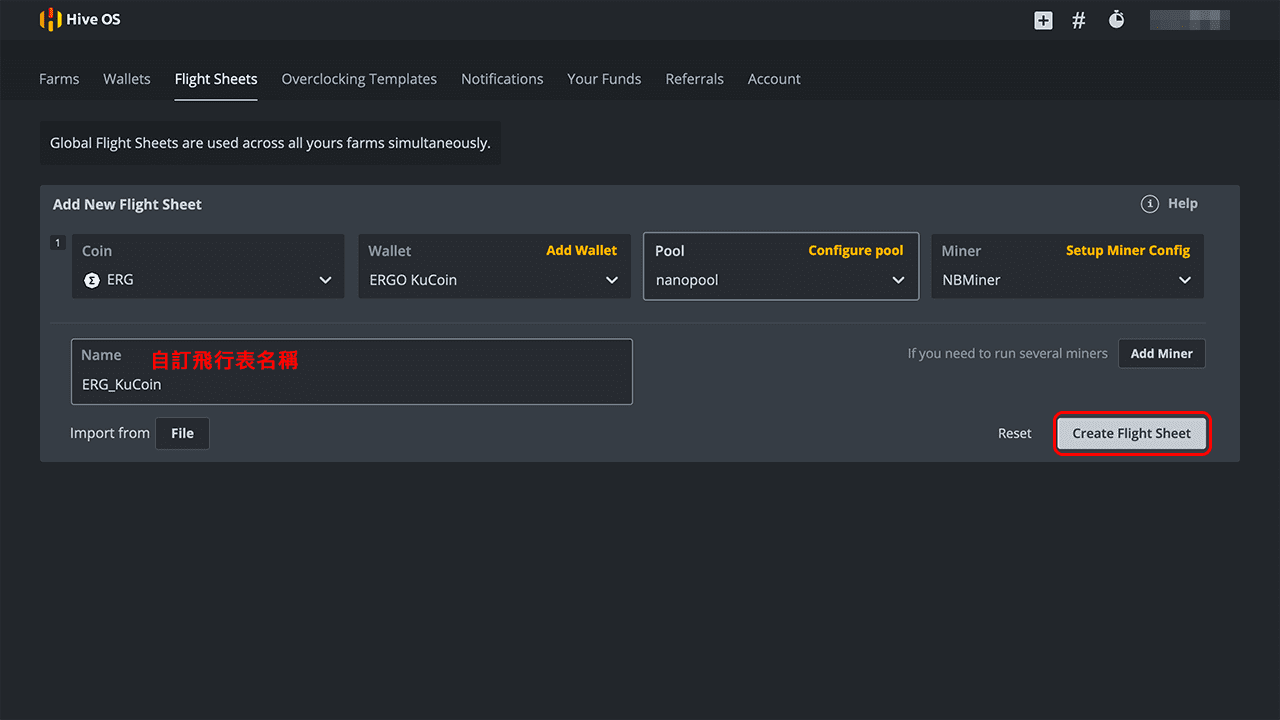The height and width of the screenshot is (720, 1280).
Task: Expand the Pool nanopool dropdown
Action: pos(897,281)
